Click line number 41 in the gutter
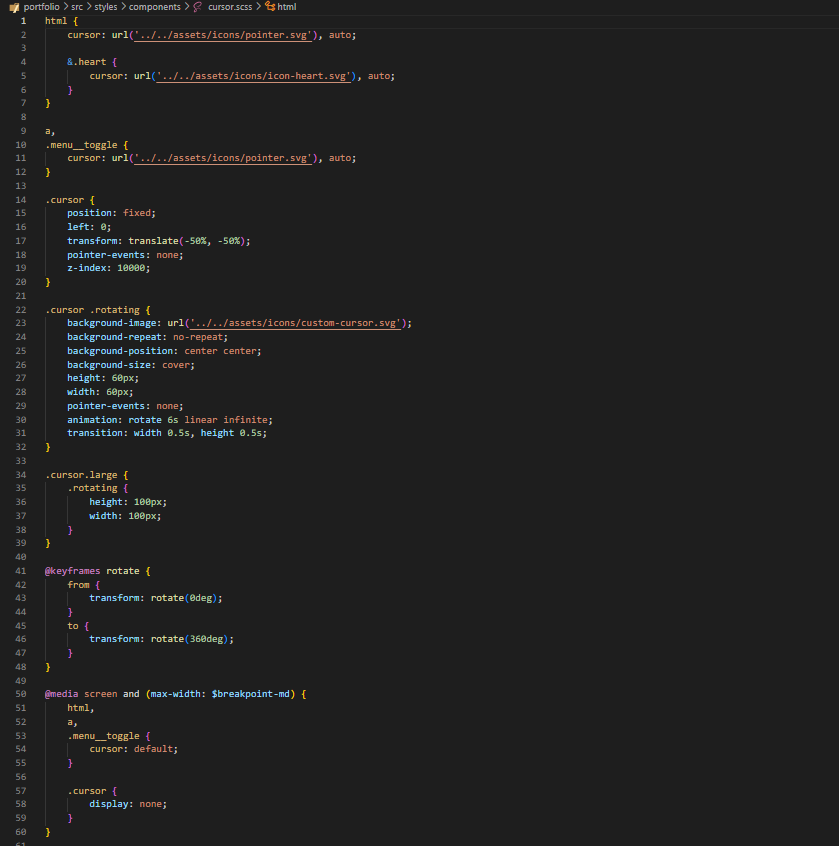Viewport: 839px width, 846px height. pos(21,571)
